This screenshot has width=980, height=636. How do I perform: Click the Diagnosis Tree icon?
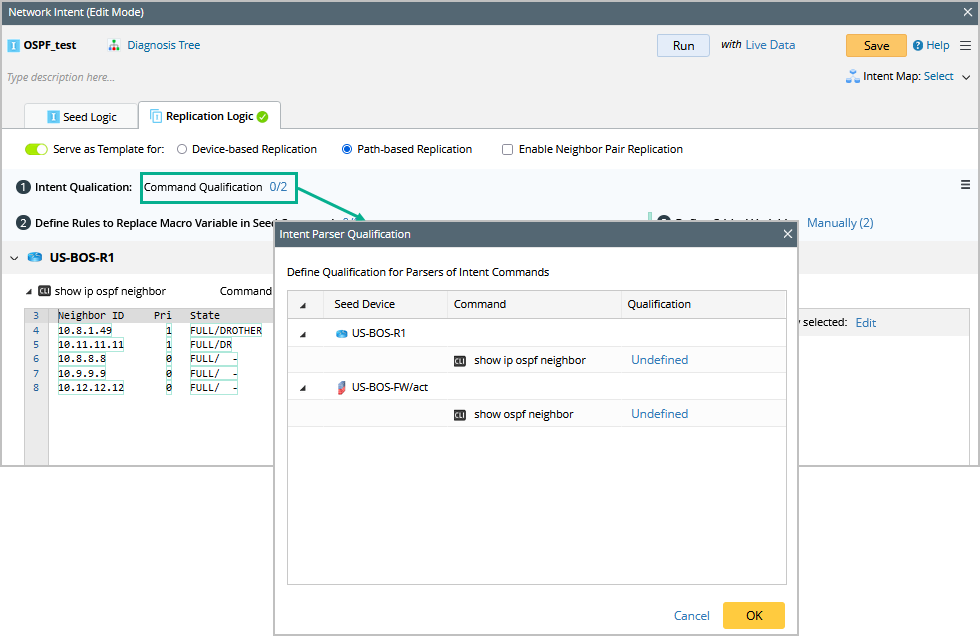(x=114, y=45)
